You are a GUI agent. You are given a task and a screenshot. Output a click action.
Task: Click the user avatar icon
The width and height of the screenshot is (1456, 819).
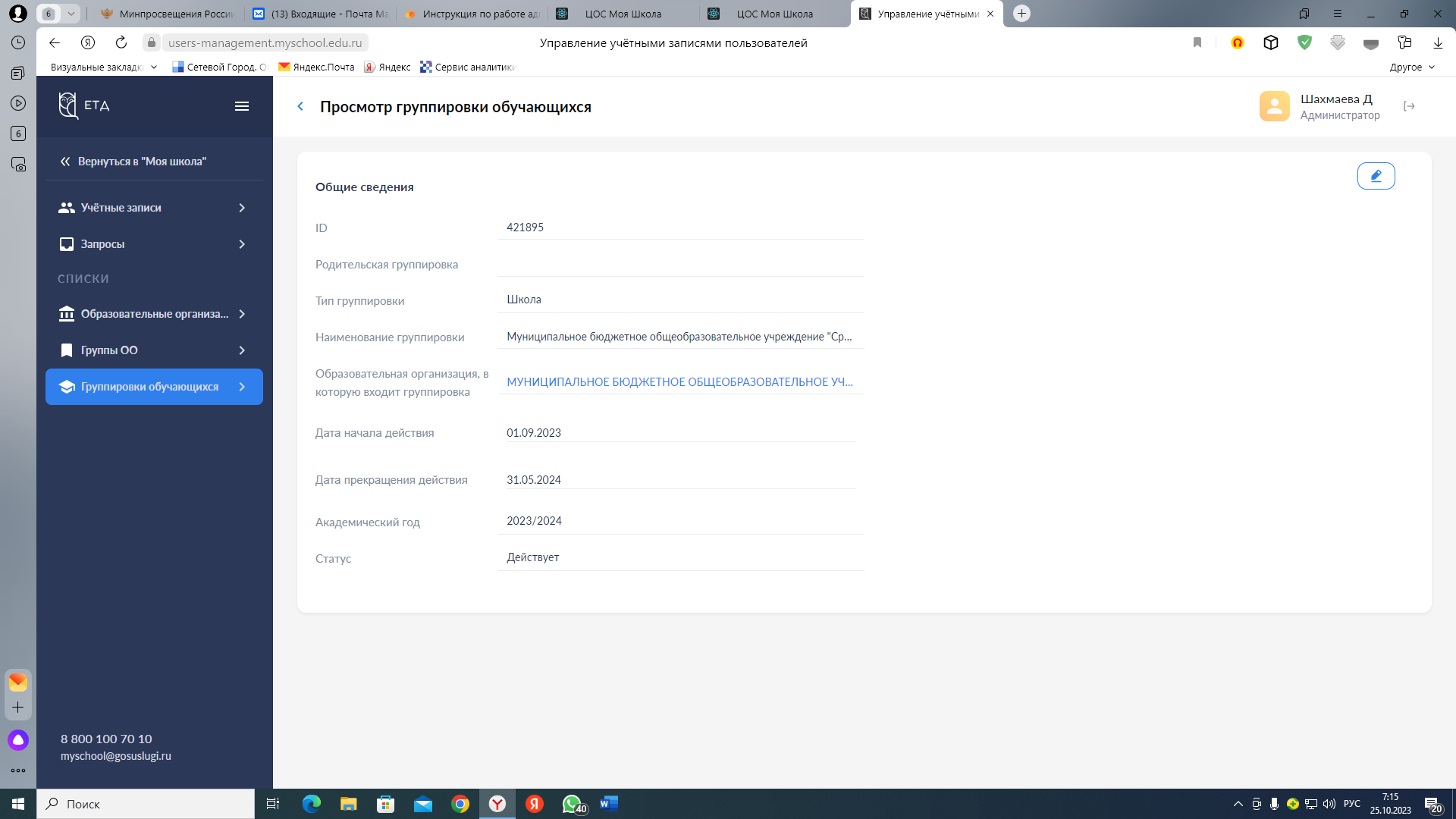pyautogui.click(x=1274, y=106)
